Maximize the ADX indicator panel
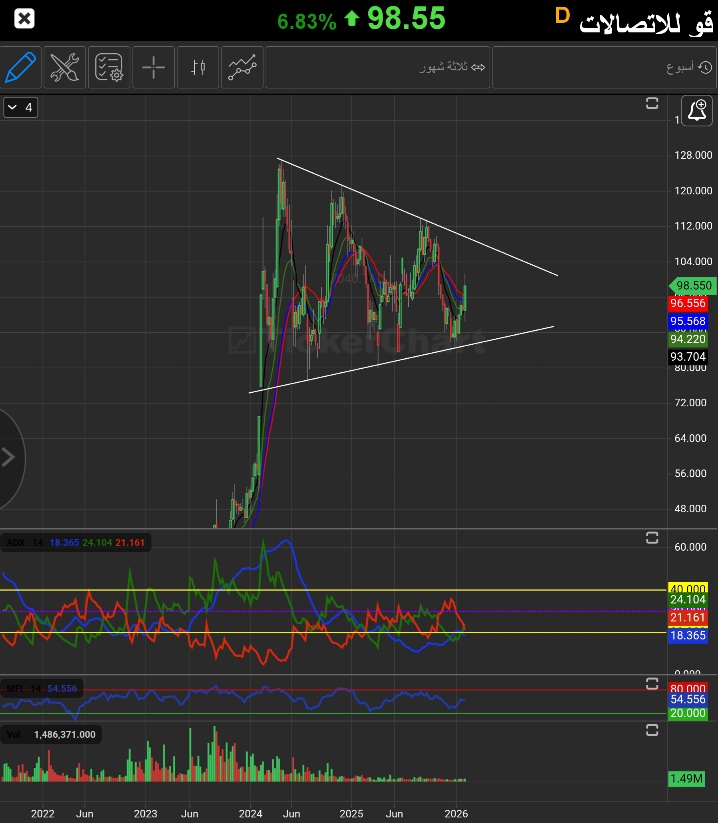Screen dimensions: 718x823 click(x=652, y=538)
